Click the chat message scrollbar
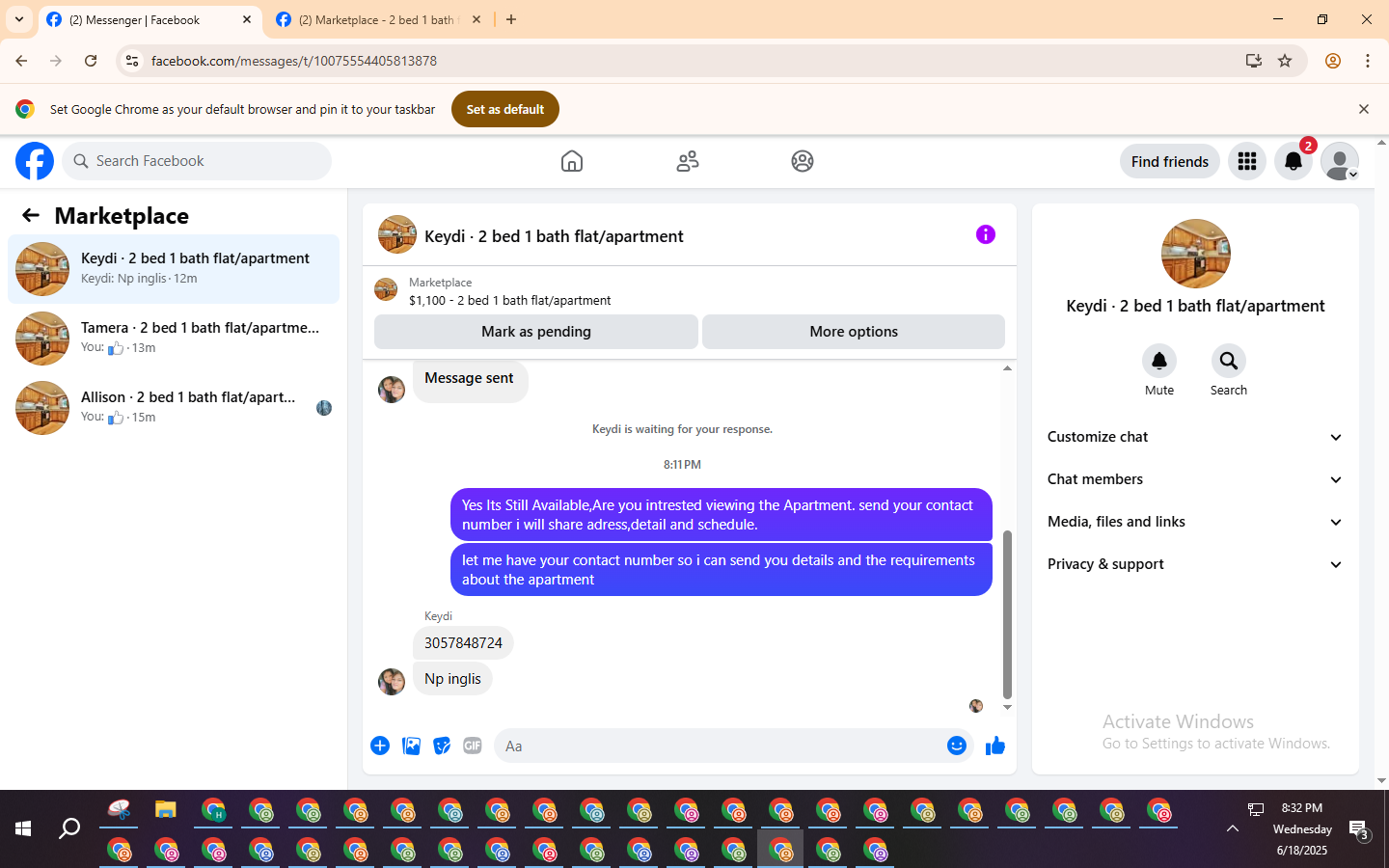 tap(1007, 613)
